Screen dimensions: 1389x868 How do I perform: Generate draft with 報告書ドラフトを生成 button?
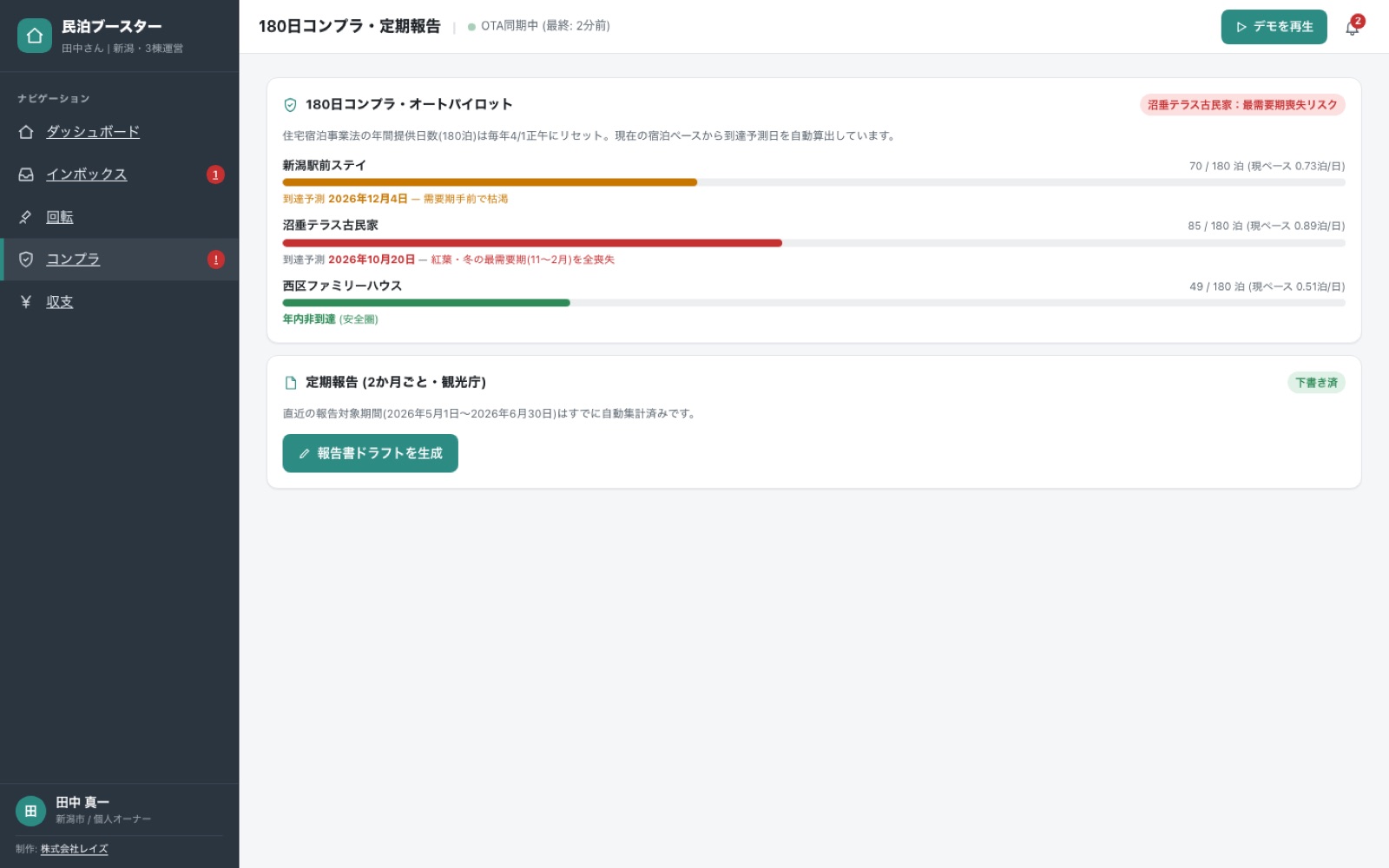coord(370,453)
